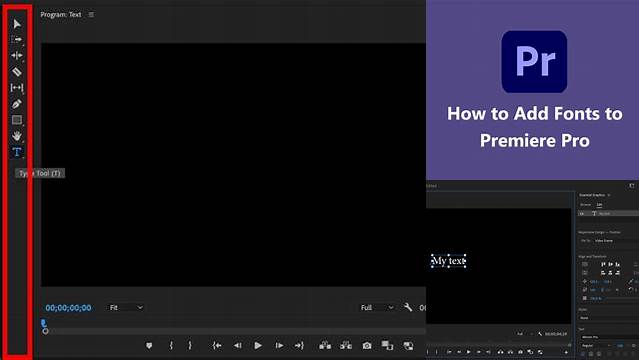Image resolution: width=639 pixels, height=360 pixels.
Task: Click the blue playhead on the monitor time ruler
Action: 44,324
